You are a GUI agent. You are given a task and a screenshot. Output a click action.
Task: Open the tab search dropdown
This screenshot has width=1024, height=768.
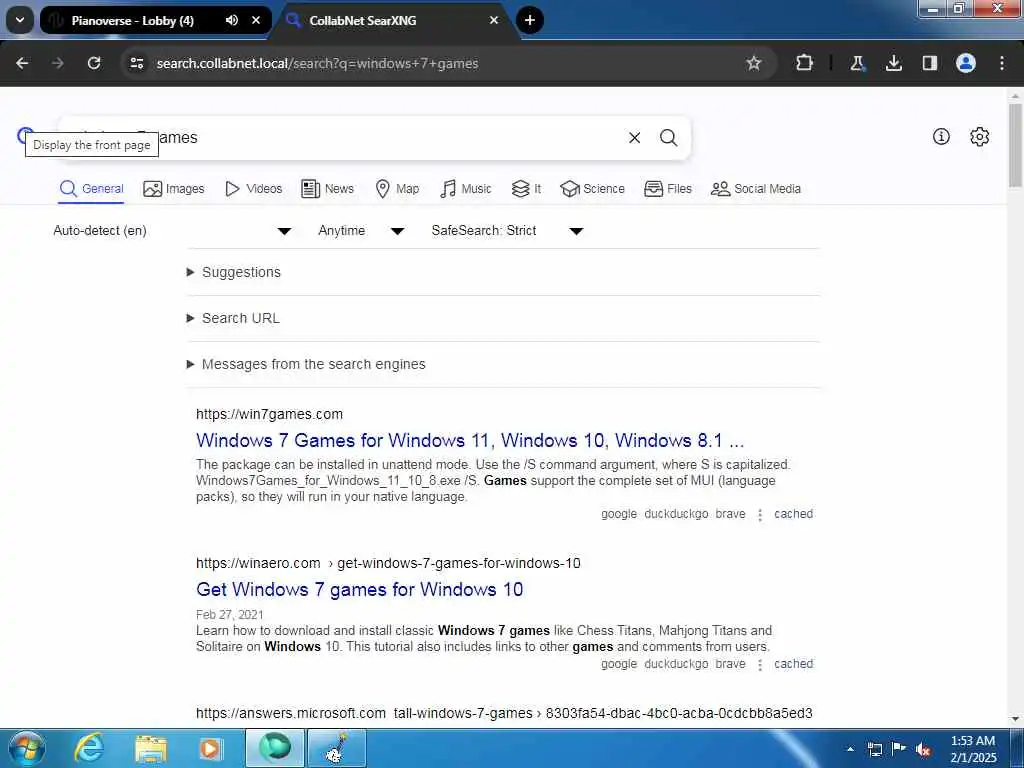click(x=20, y=20)
